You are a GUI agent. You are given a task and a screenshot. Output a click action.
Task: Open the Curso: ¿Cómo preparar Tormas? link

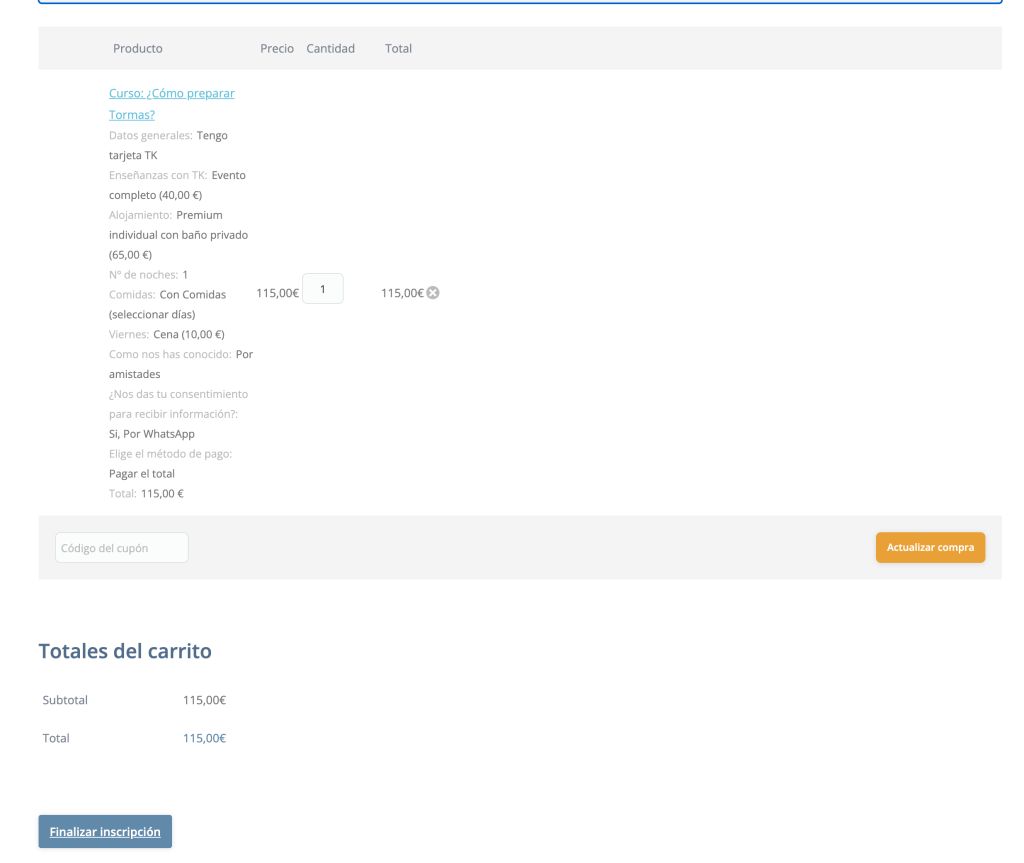tap(172, 104)
